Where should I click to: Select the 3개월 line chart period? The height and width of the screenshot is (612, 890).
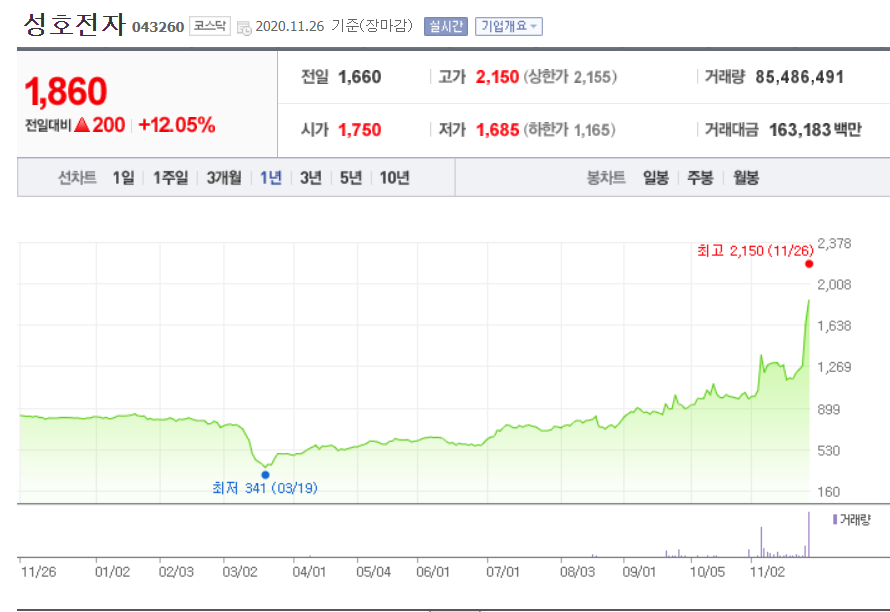click(x=224, y=178)
